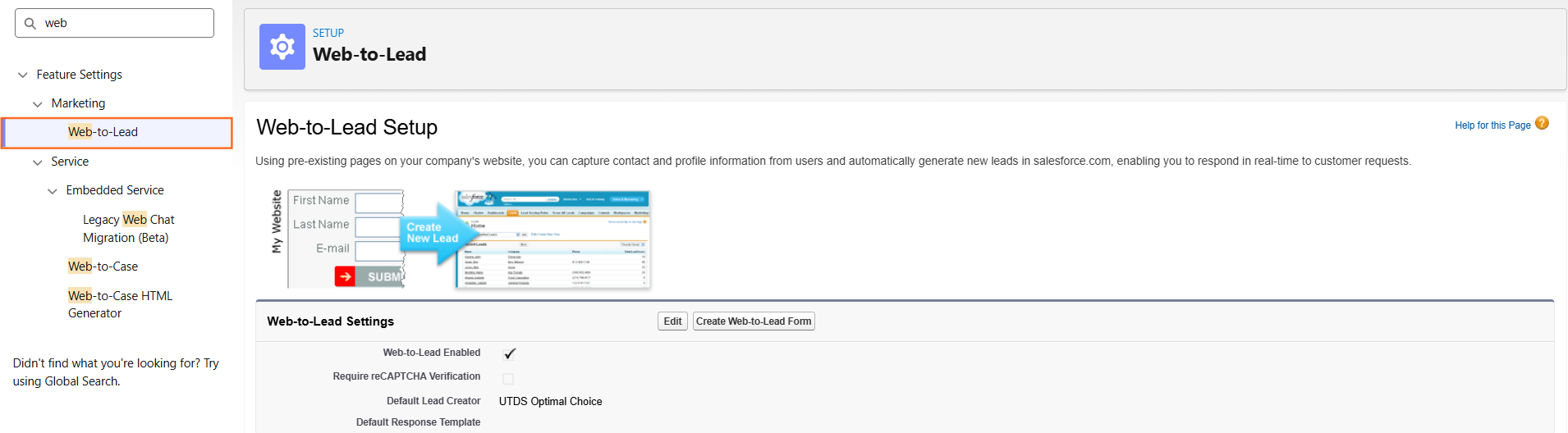Toggle Require reCAPTCHA Verification checkbox
Screen dimensions: 1568x433
508,379
